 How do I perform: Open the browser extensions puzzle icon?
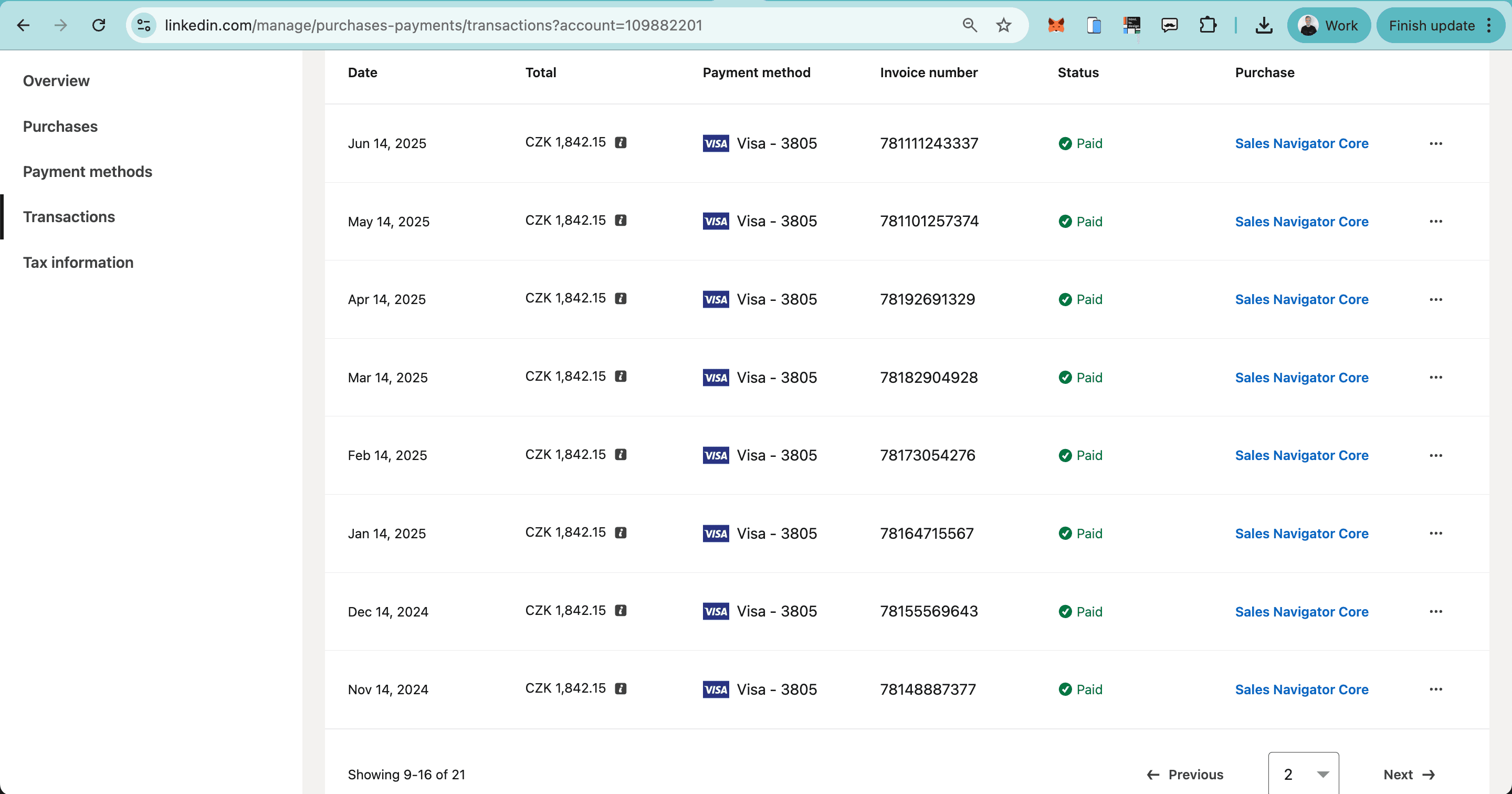point(1207,25)
